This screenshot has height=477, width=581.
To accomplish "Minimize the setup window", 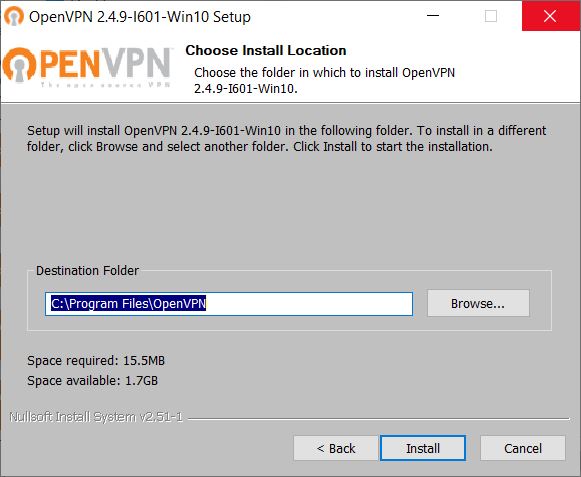I will click(x=433, y=16).
